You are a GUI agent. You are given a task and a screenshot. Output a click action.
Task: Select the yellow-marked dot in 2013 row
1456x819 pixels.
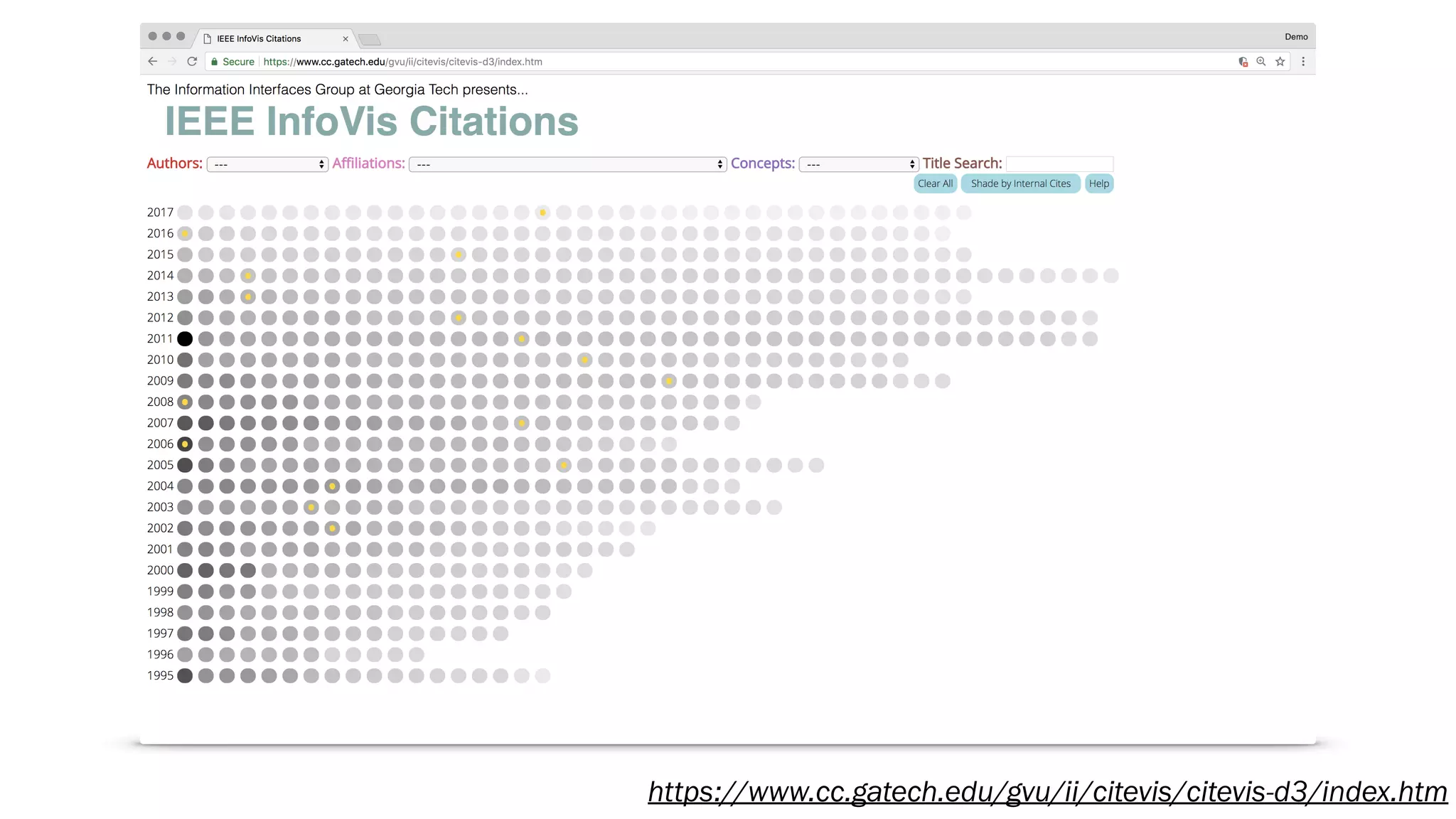(x=248, y=296)
